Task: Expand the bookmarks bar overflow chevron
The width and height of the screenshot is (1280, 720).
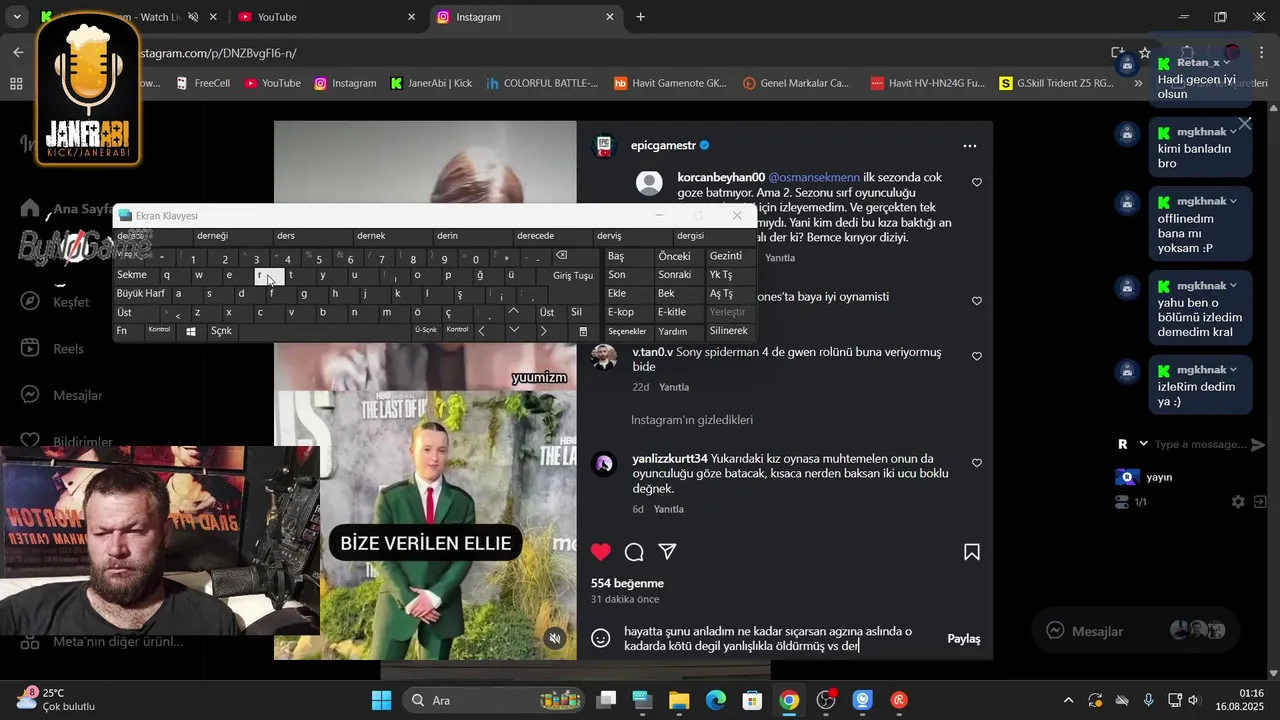Action: [1138, 84]
